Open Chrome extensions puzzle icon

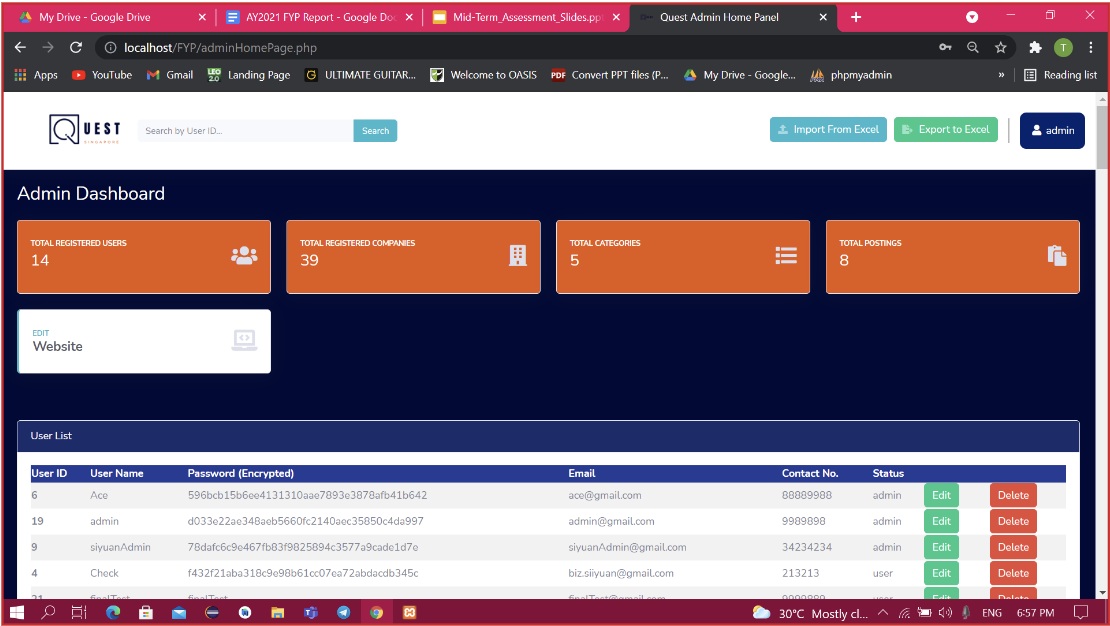click(x=1035, y=47)
